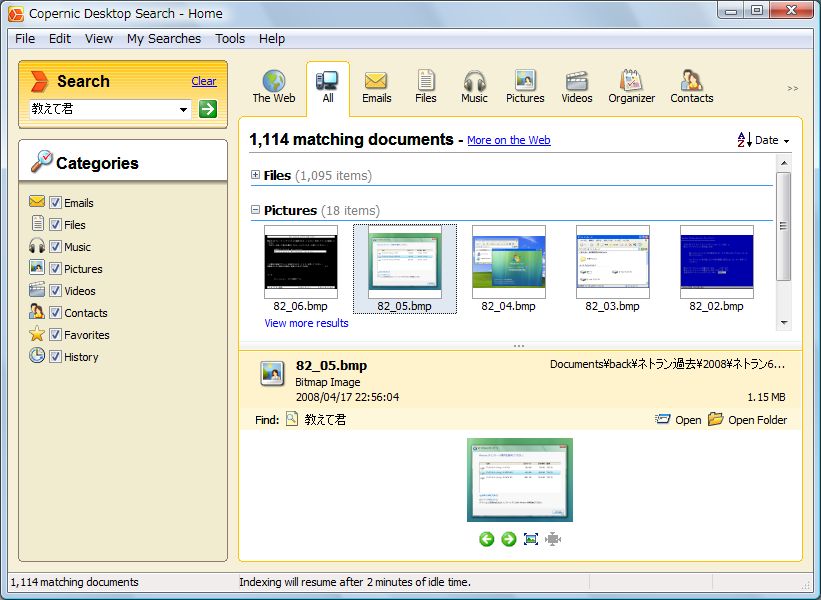821x600 pixels.
Task: Click the Favorites star icon in Categories
Action: 37,334
